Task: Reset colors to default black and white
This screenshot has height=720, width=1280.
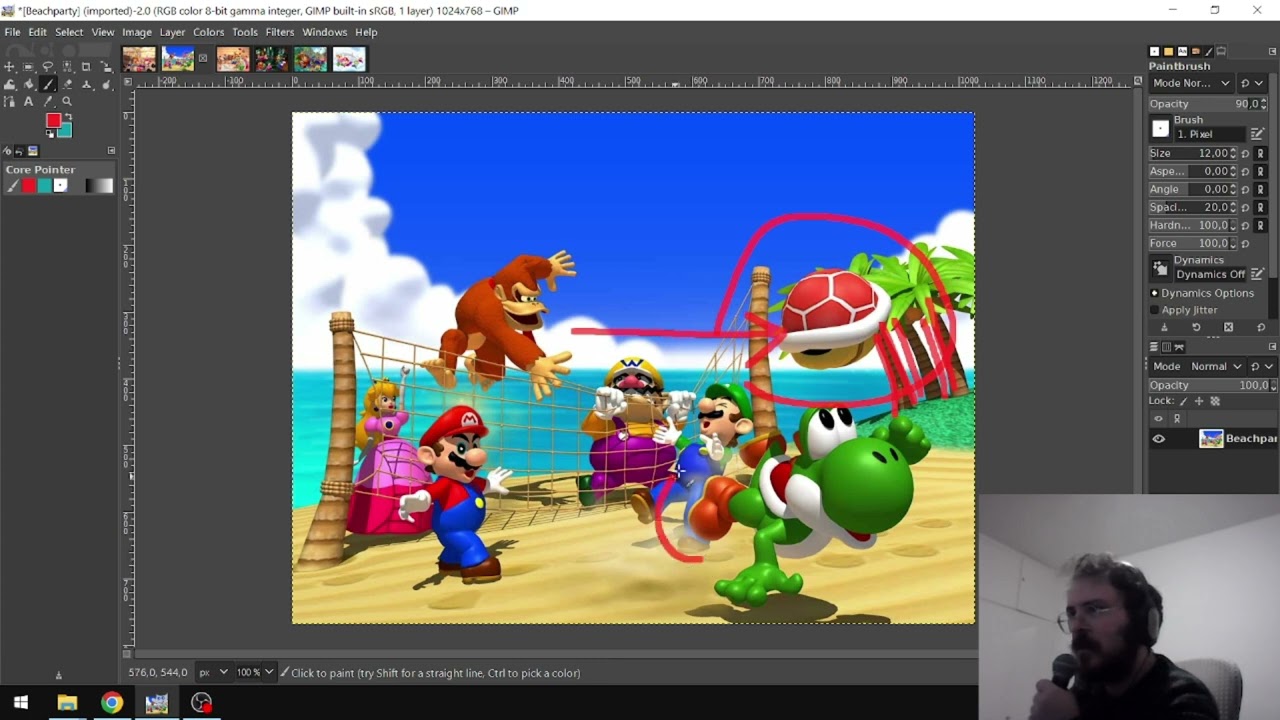Action: pos(49,134)
